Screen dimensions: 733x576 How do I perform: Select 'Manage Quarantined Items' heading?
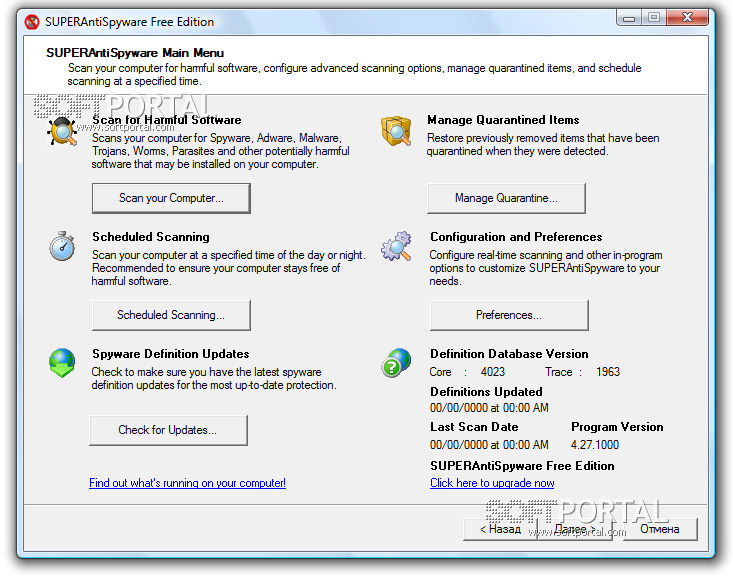(503, 120)
